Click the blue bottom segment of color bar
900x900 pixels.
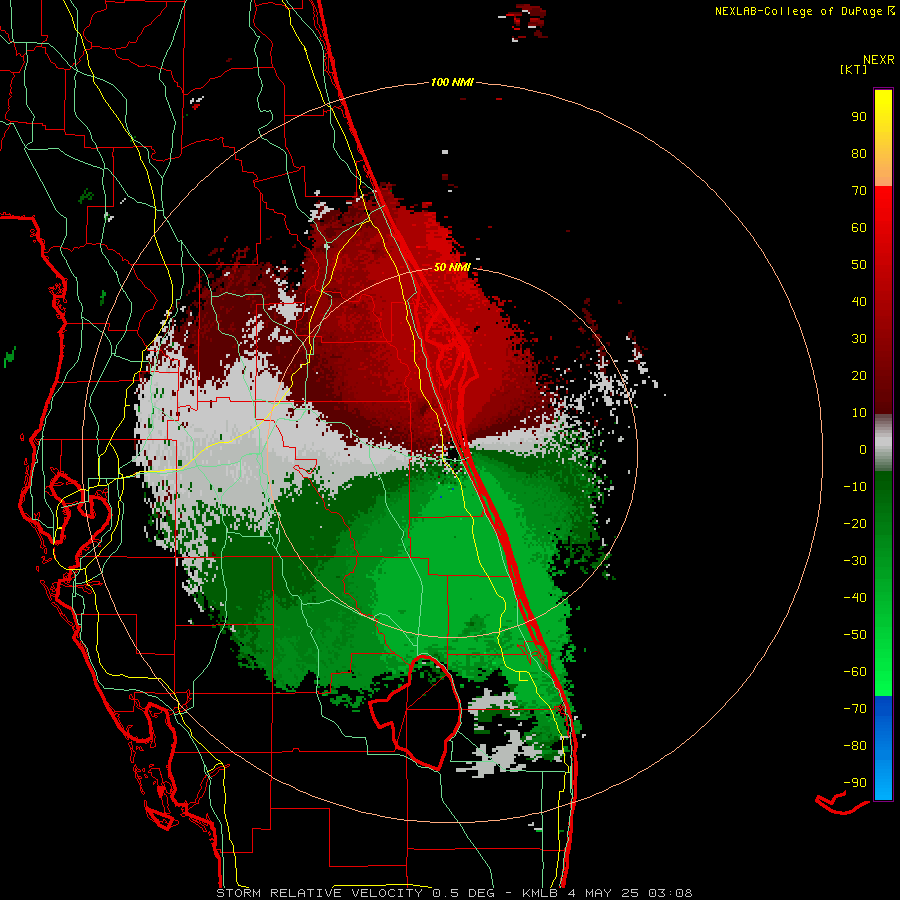click(x=883, y=748)
